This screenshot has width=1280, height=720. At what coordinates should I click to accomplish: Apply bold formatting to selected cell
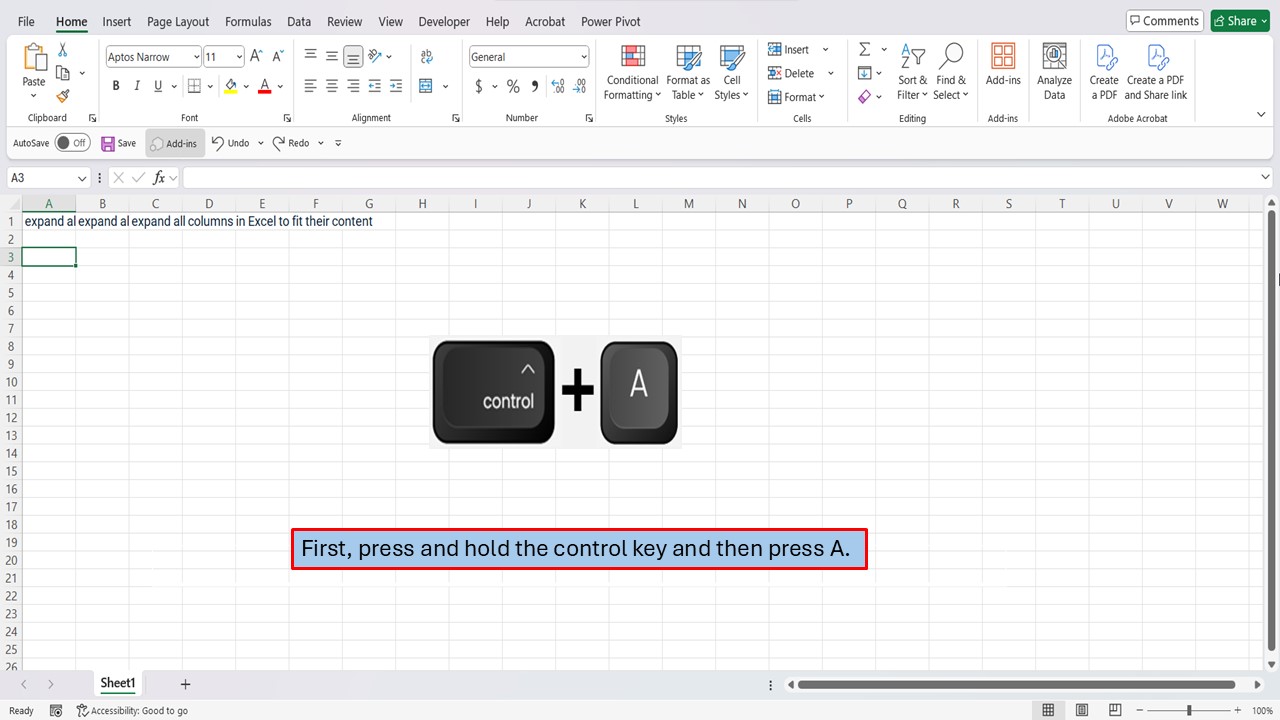tap(115, 86)
